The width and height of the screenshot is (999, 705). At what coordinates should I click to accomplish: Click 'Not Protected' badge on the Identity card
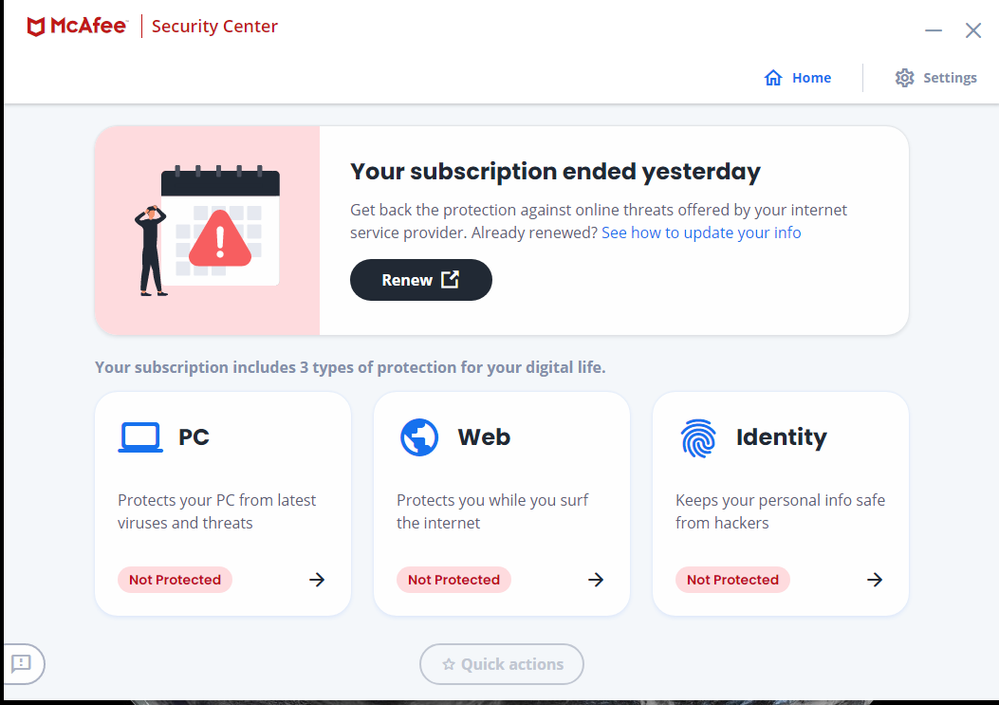[x=732, y=579]
